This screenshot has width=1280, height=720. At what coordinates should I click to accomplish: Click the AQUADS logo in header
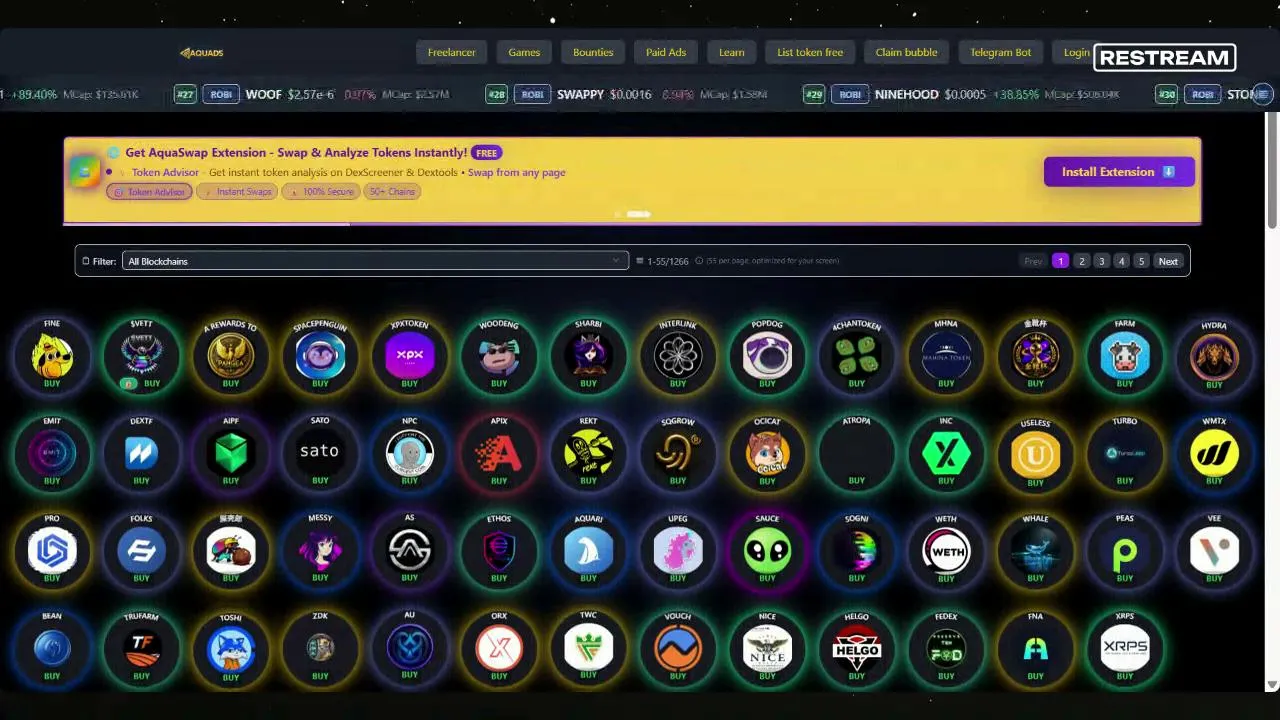click(x=201, y=53)
